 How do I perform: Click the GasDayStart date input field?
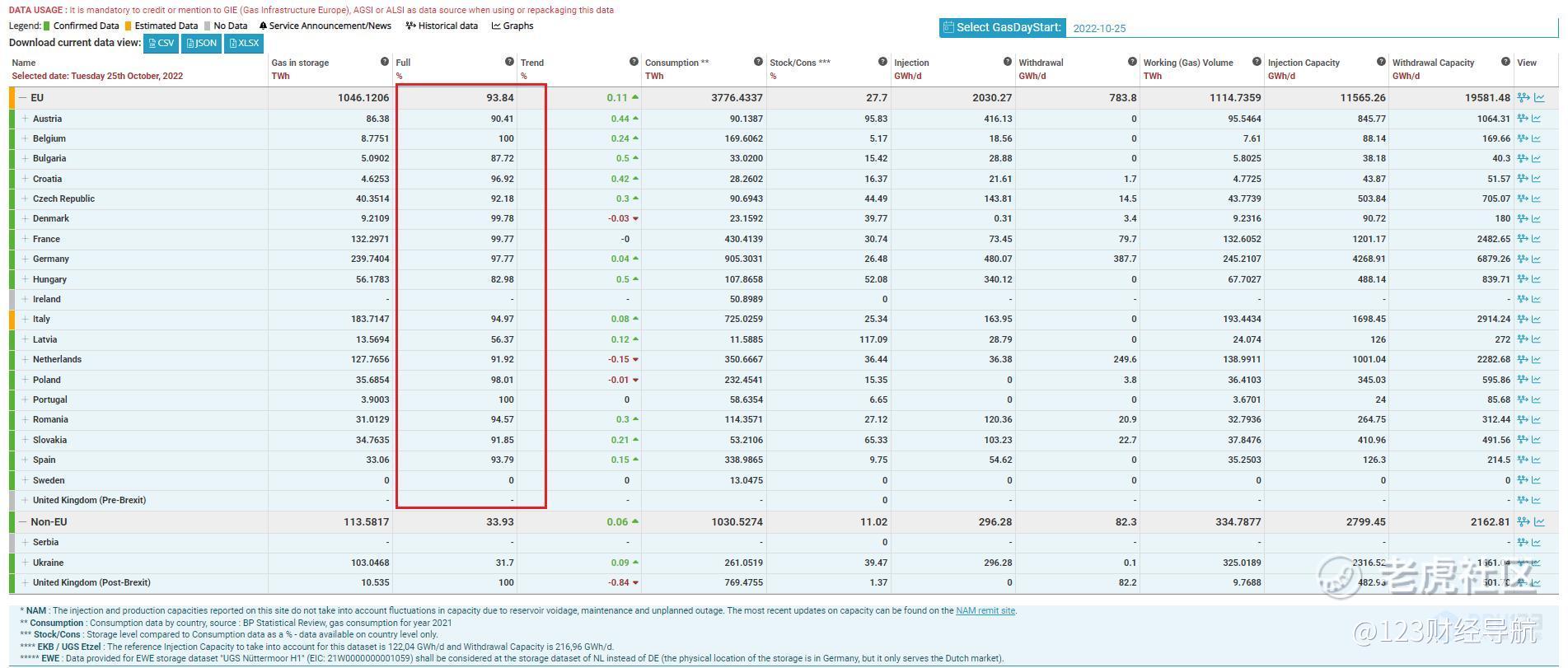tap(1310, 28)
